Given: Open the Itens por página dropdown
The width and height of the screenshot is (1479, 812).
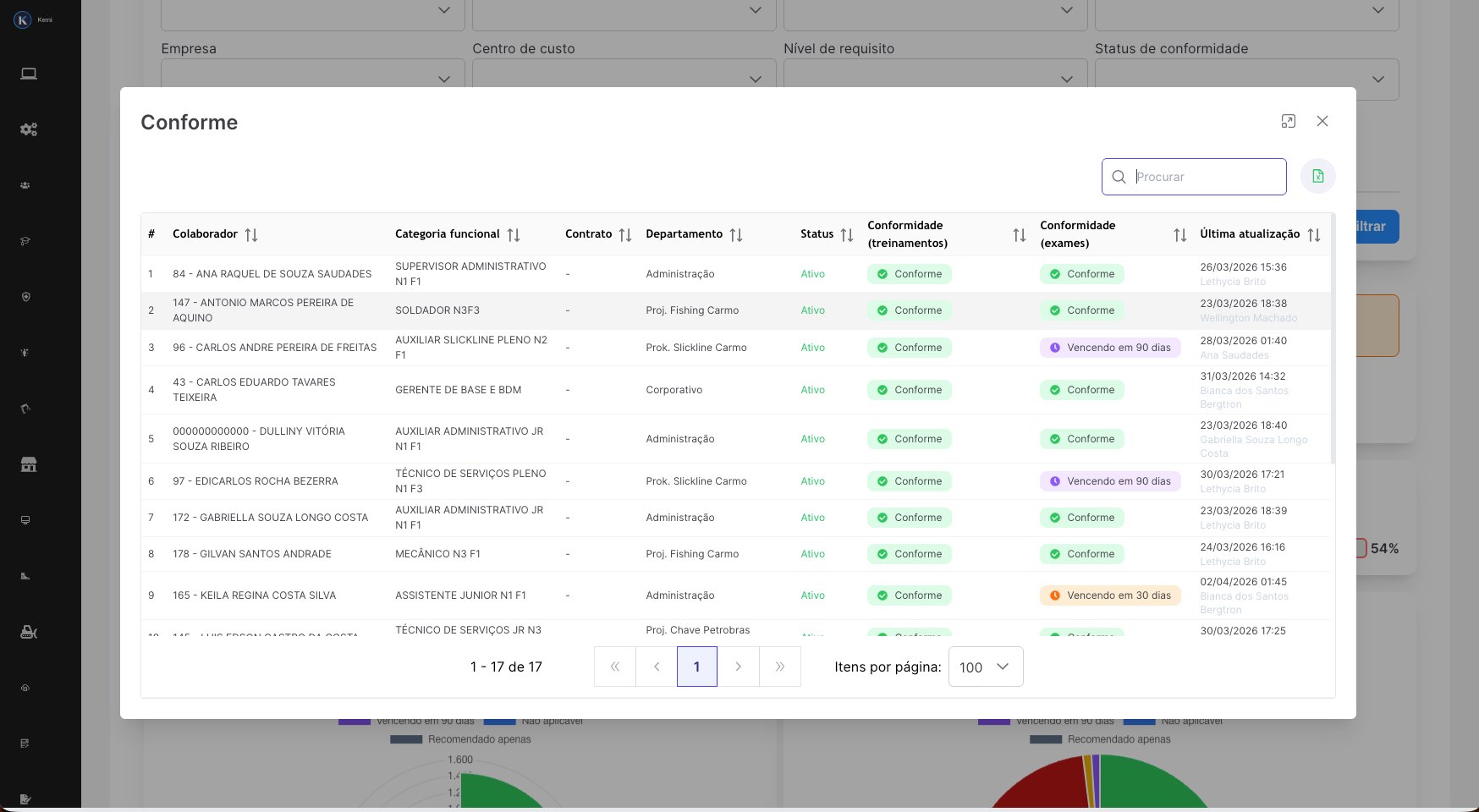Looking at the screenshot, I should 985,667.
